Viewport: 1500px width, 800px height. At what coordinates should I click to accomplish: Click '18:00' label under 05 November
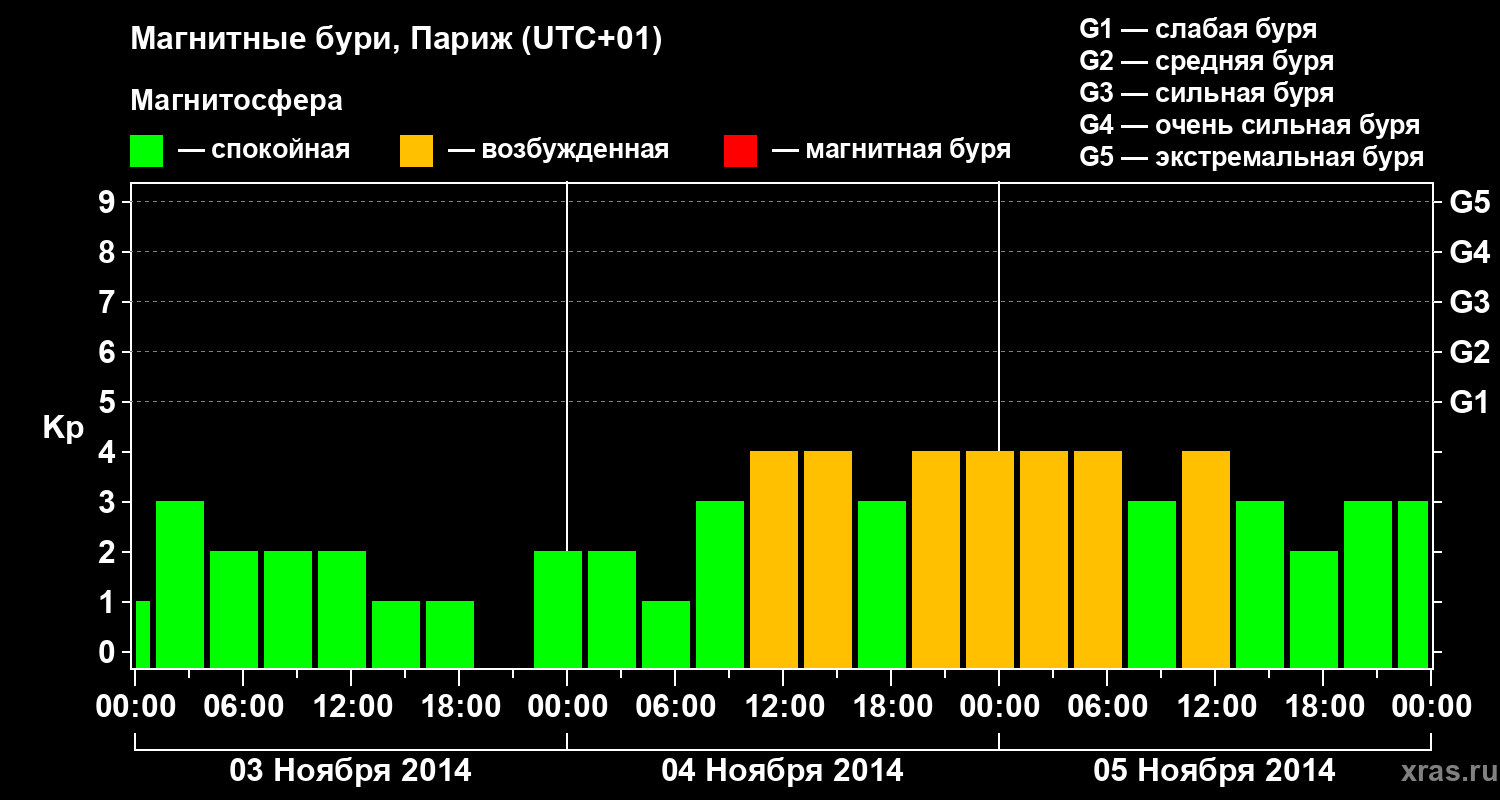(1323, 707)
